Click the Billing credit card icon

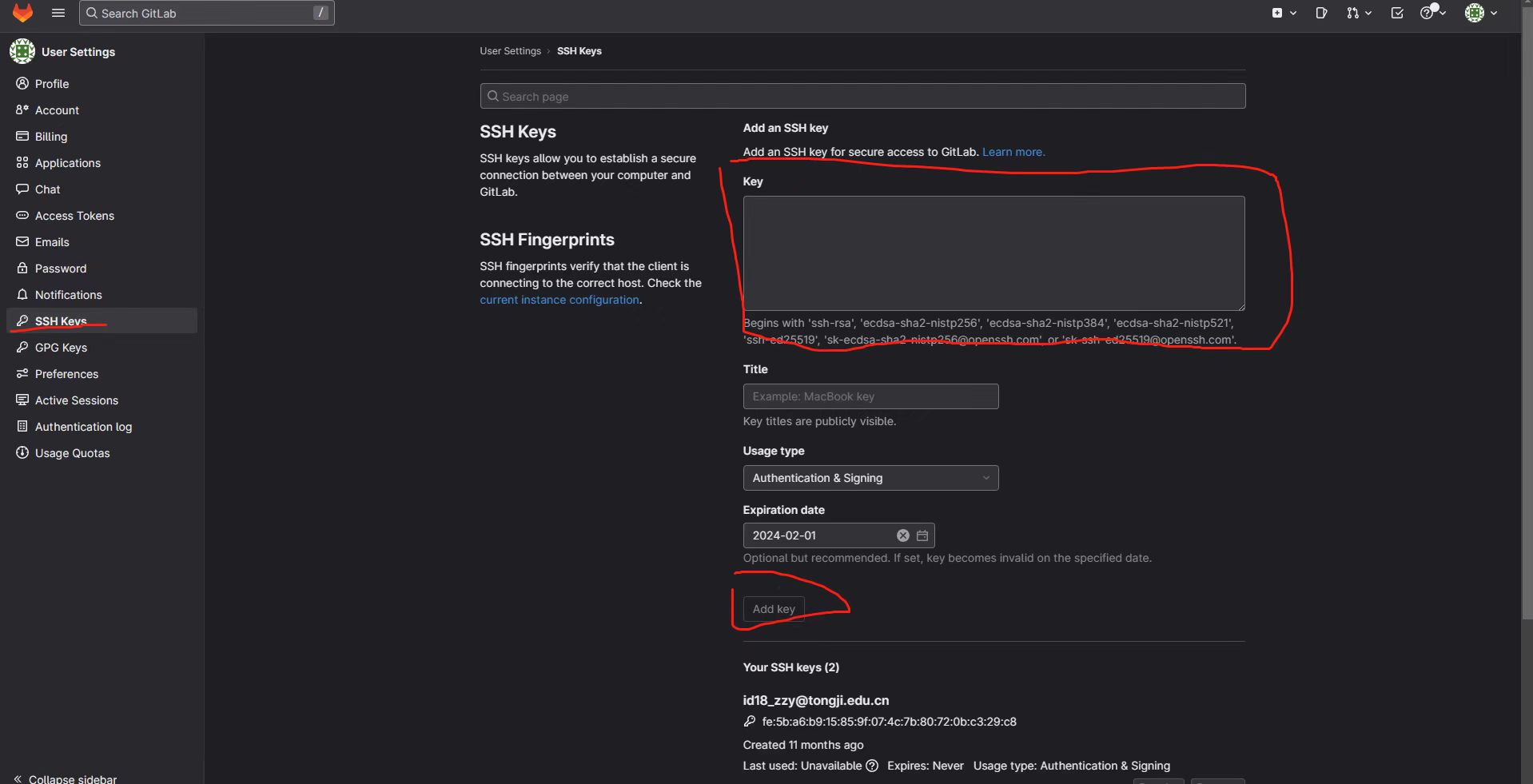22,136
